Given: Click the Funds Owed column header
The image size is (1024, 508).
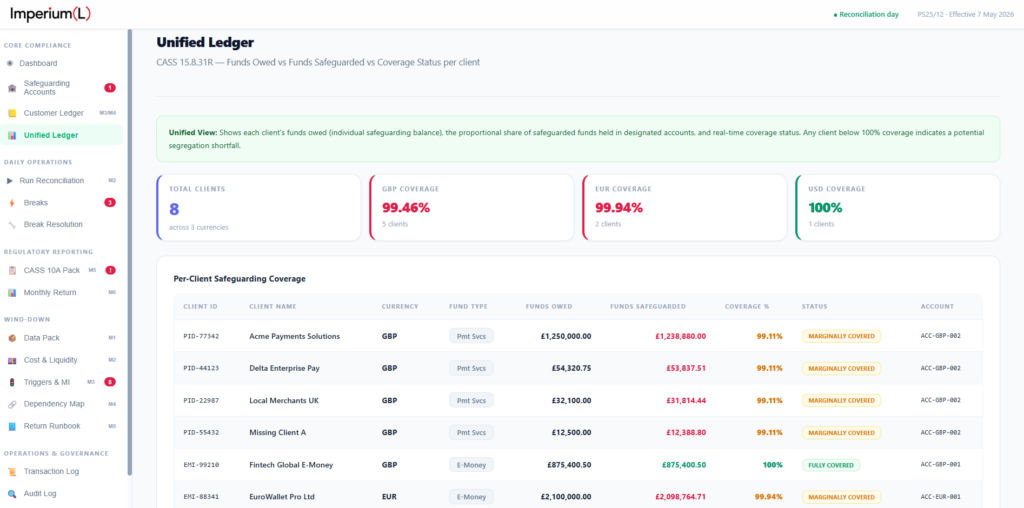Looking at the screenshot, I should (549, 306).
